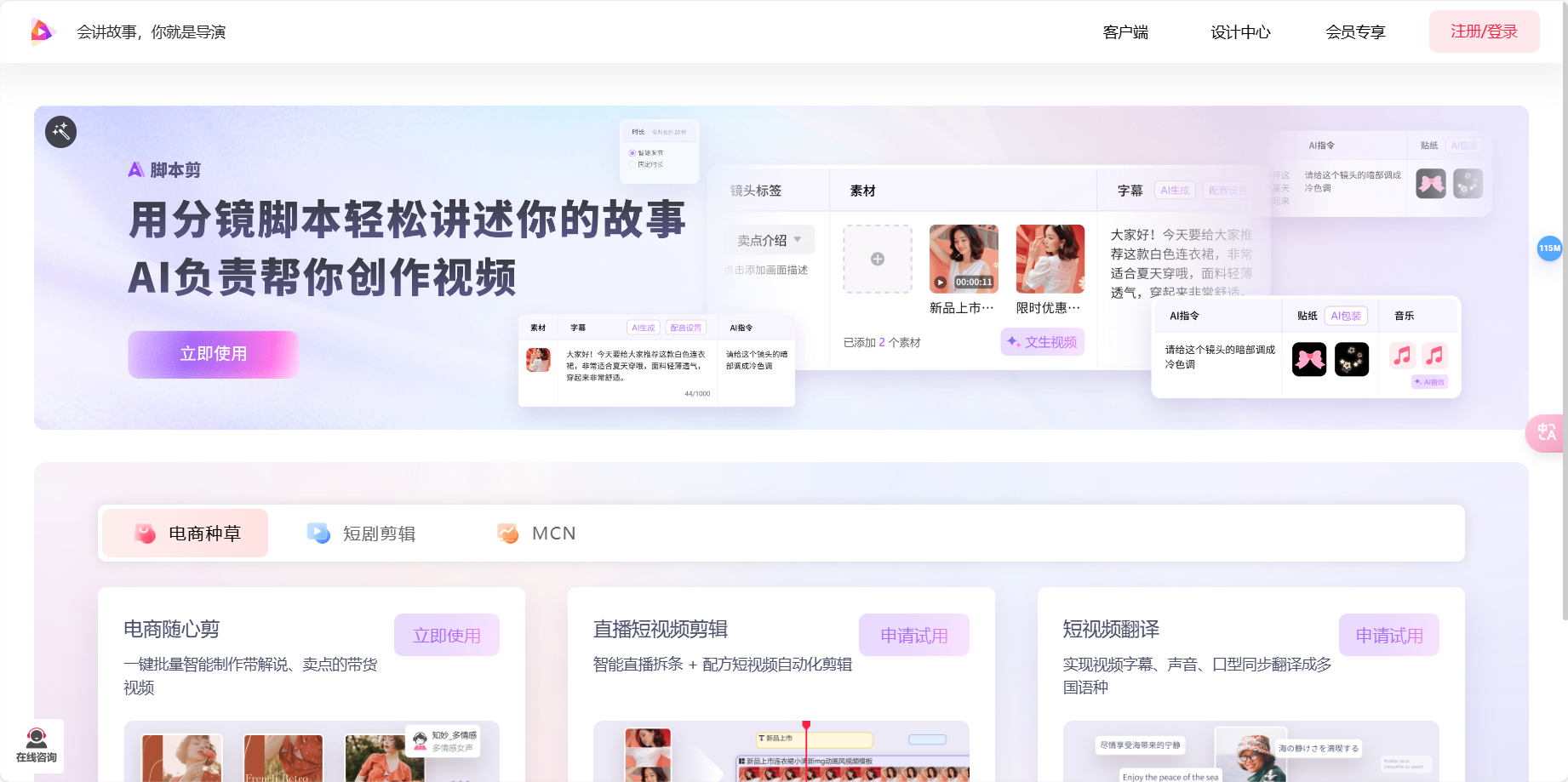The width and height of the screenshot is (1568, 782).
Task: Switch to the 短剧剪辑 tab
Action: [381, 533]
